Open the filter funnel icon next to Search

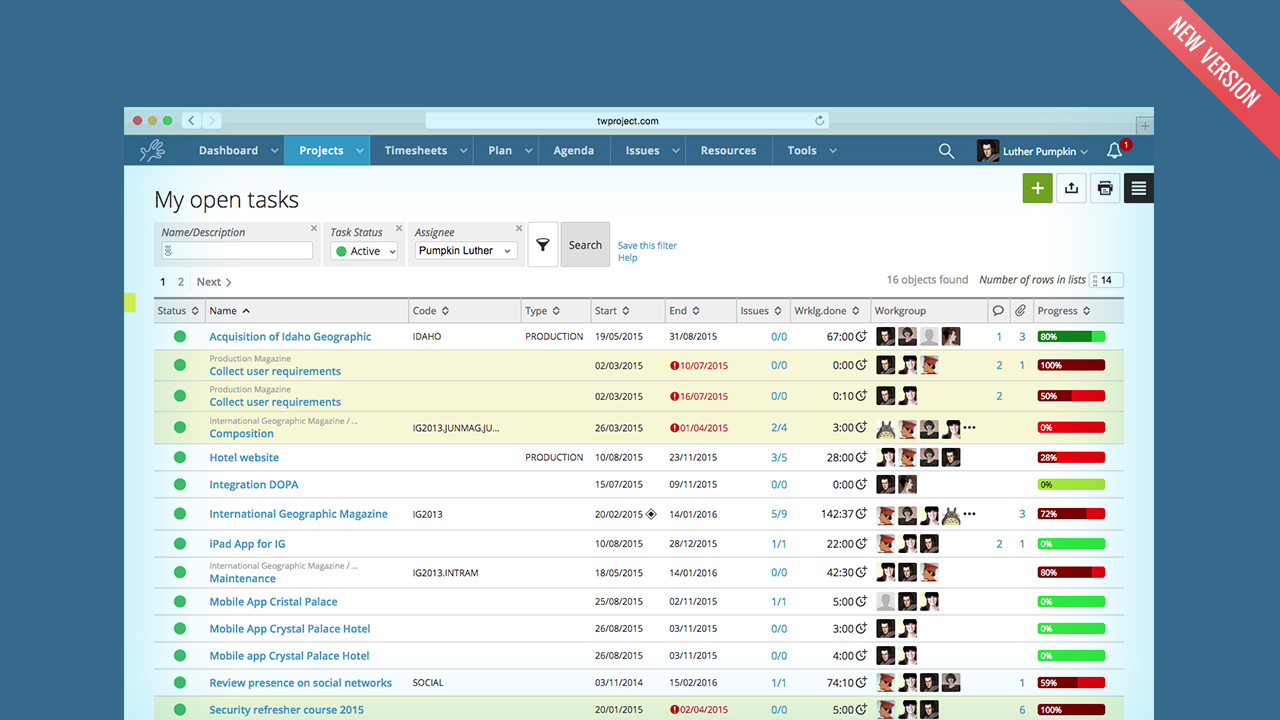(x=542, y=244)
